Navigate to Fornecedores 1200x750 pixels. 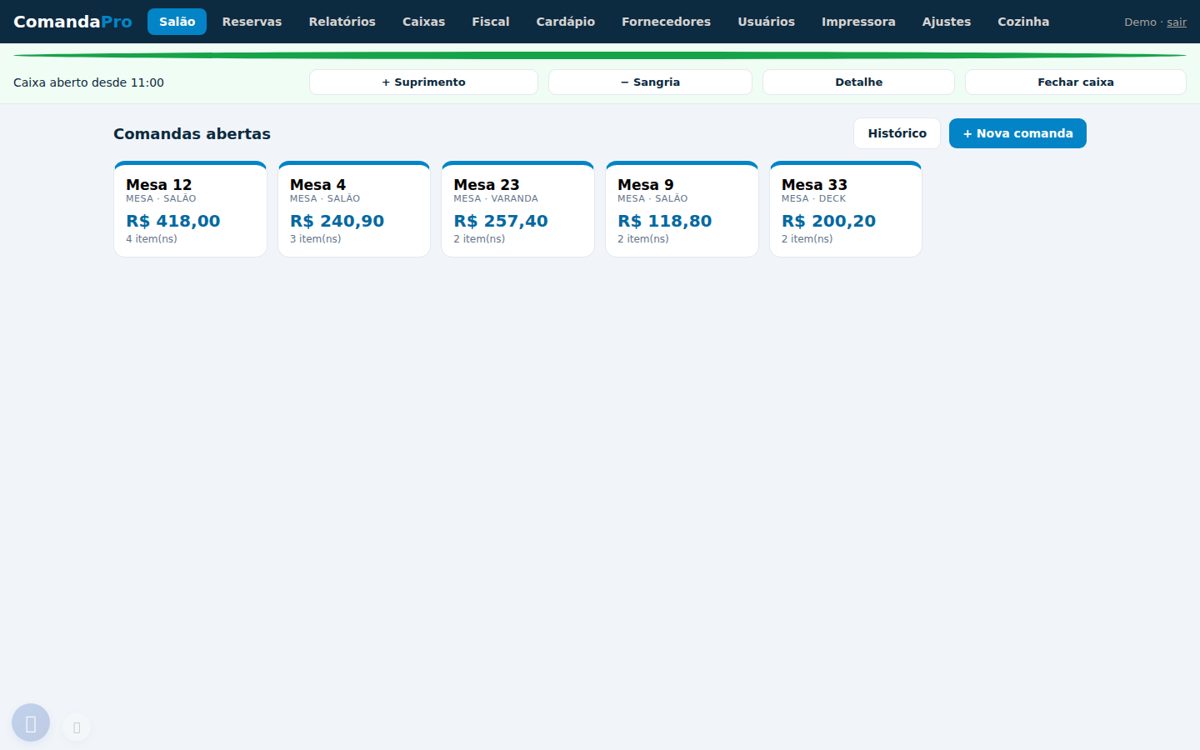[x=666, y=22]
